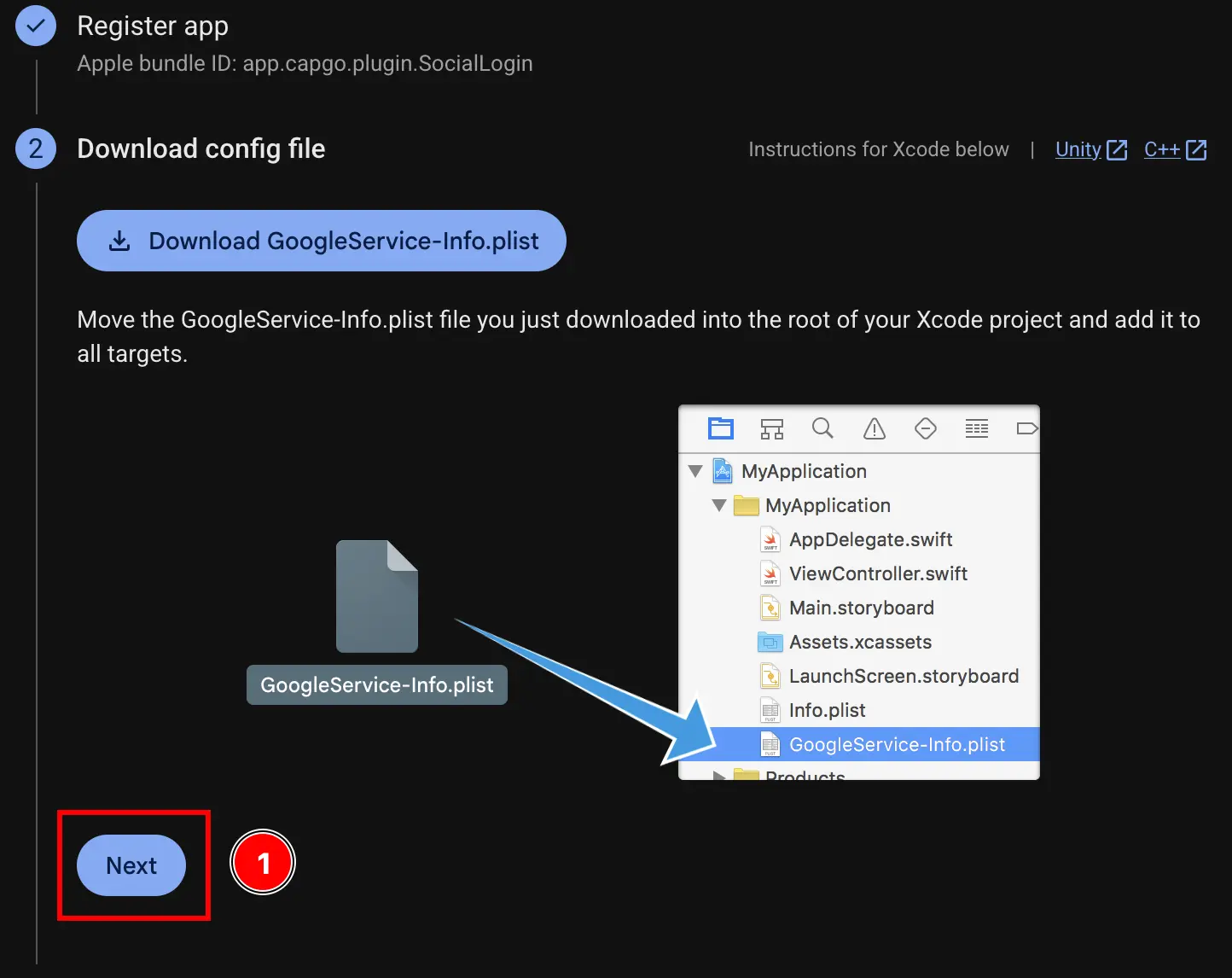Collapse the MyApplication folder group
Viewport: 1232px width, 978px height.
(718, 505)
